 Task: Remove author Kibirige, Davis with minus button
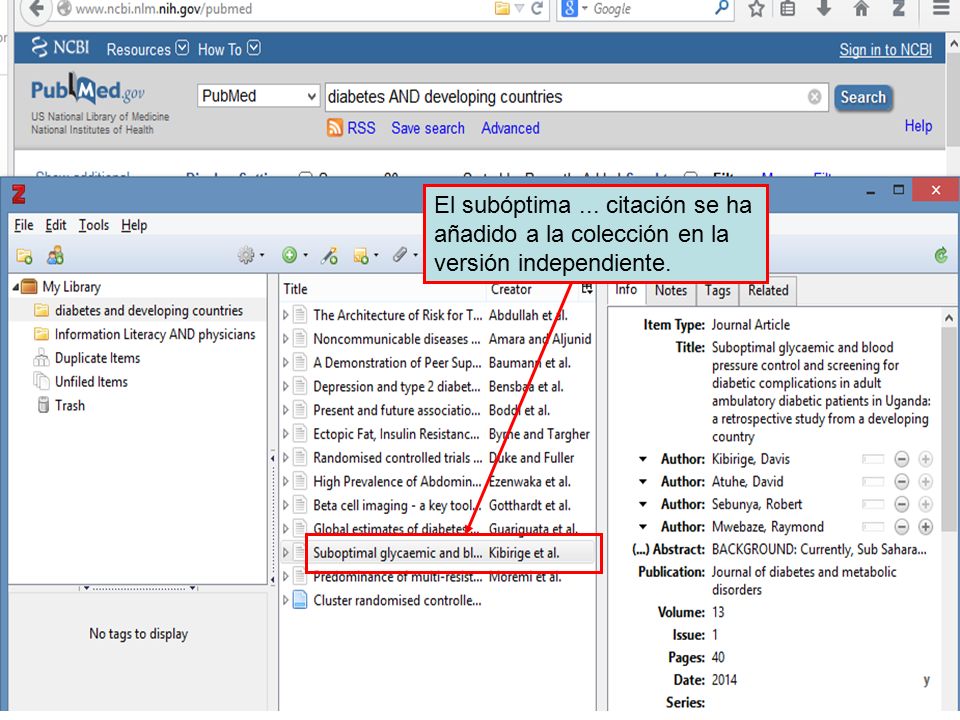(x=901, y=459)
